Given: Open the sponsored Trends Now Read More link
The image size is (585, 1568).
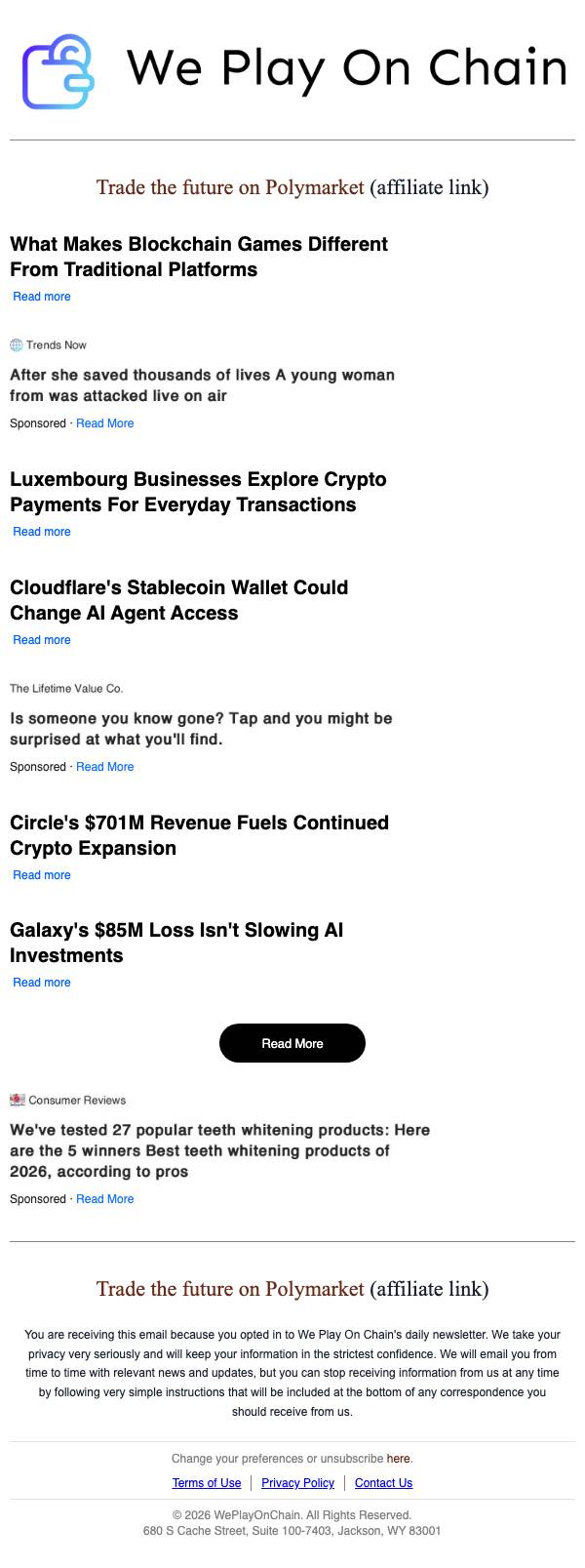Looking at the screenshot, I should [x=105, y=423].
